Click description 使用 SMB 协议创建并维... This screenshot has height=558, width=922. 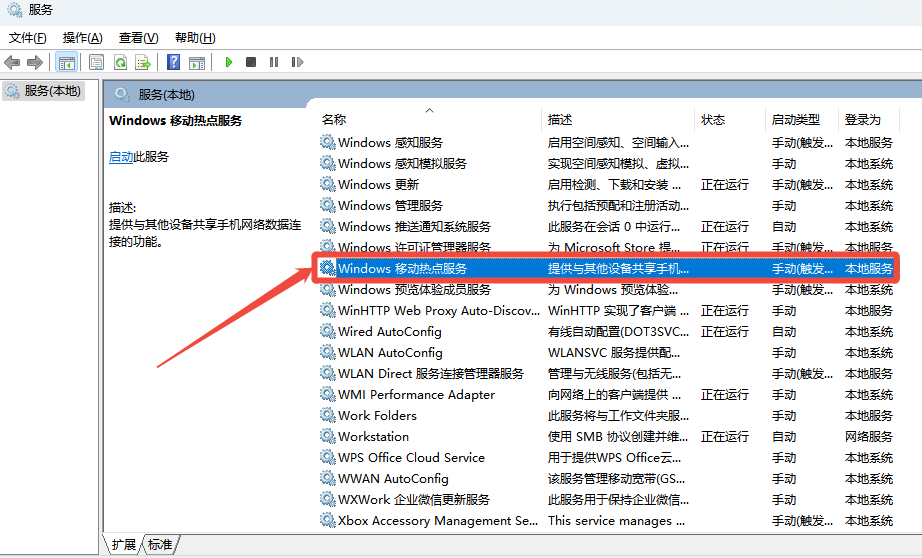[618, 436]
